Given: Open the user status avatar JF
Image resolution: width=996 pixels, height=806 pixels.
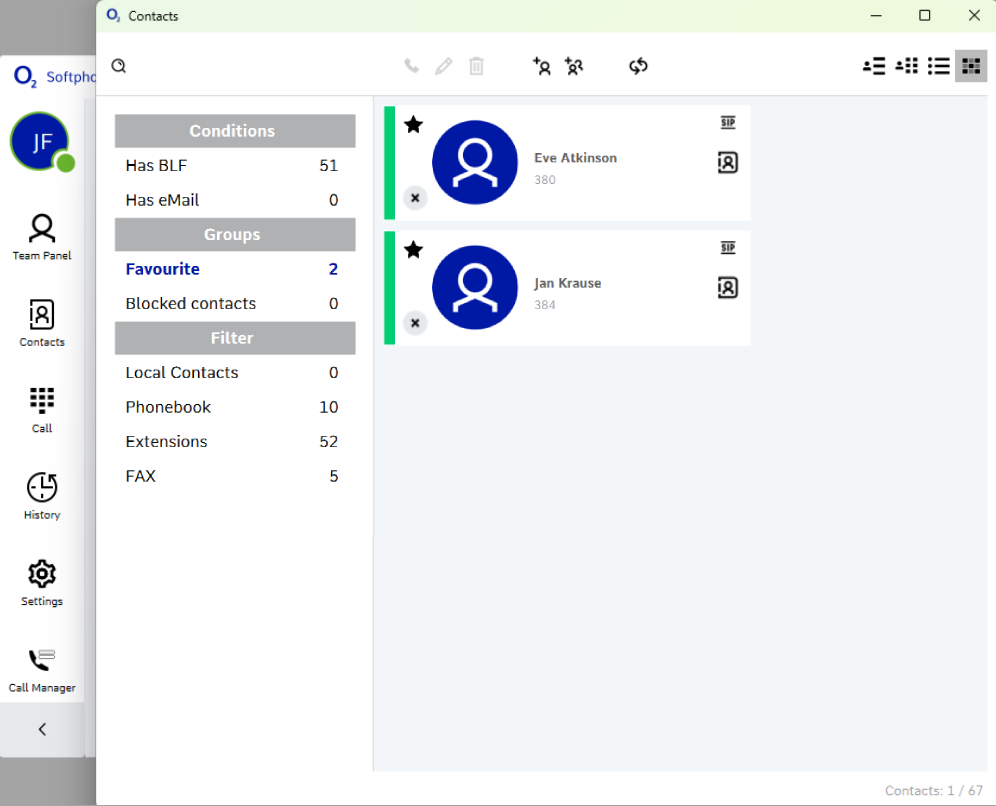Looking at the screenshot, I should pos(41,142).
